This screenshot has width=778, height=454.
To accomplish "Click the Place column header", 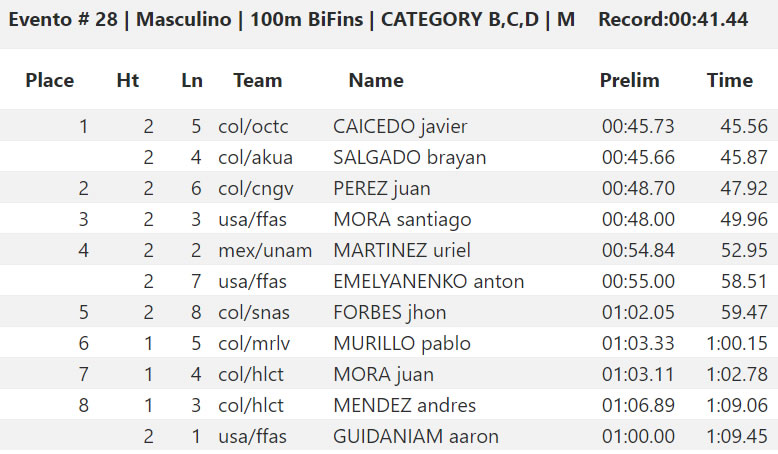I will pos(50,80).
